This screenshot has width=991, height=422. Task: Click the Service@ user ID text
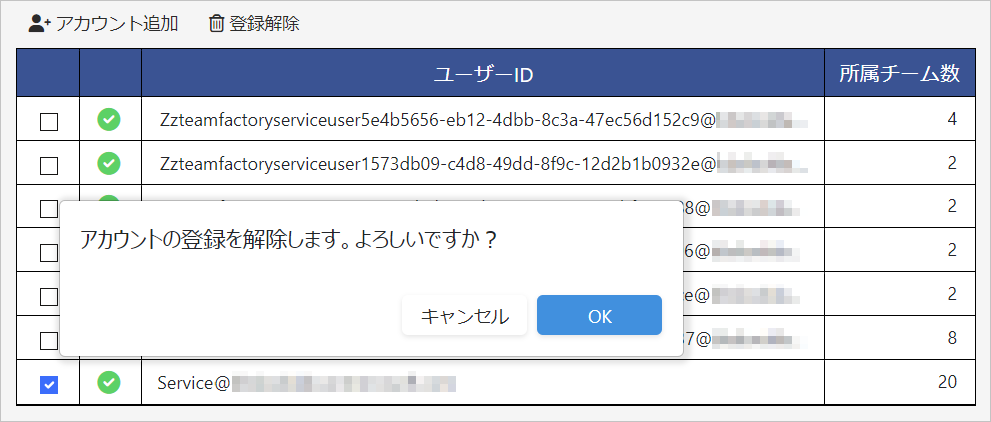pos(195,382)
